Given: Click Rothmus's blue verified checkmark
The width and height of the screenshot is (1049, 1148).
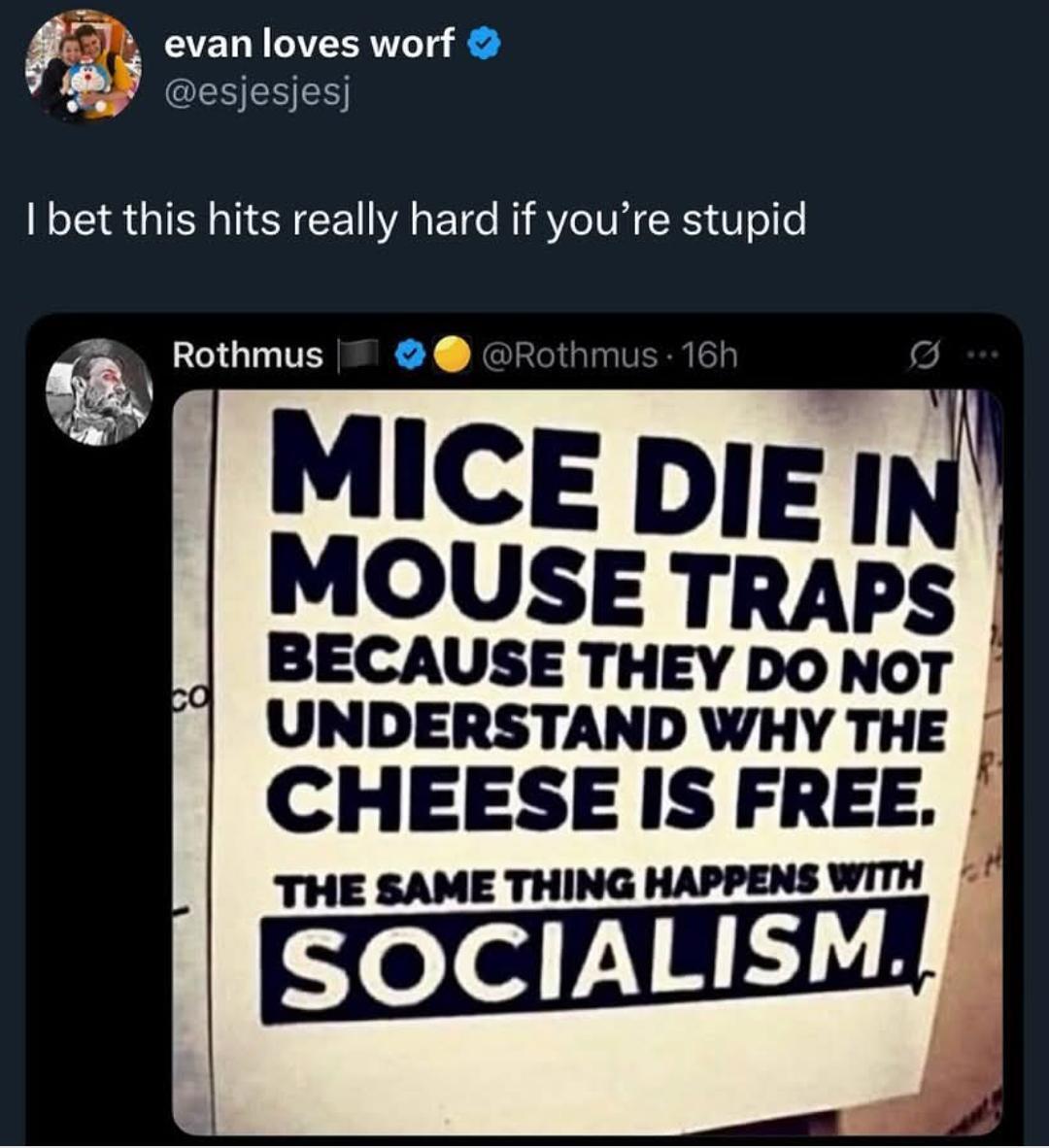Looking at the screenshot, I should coord(412,355).
